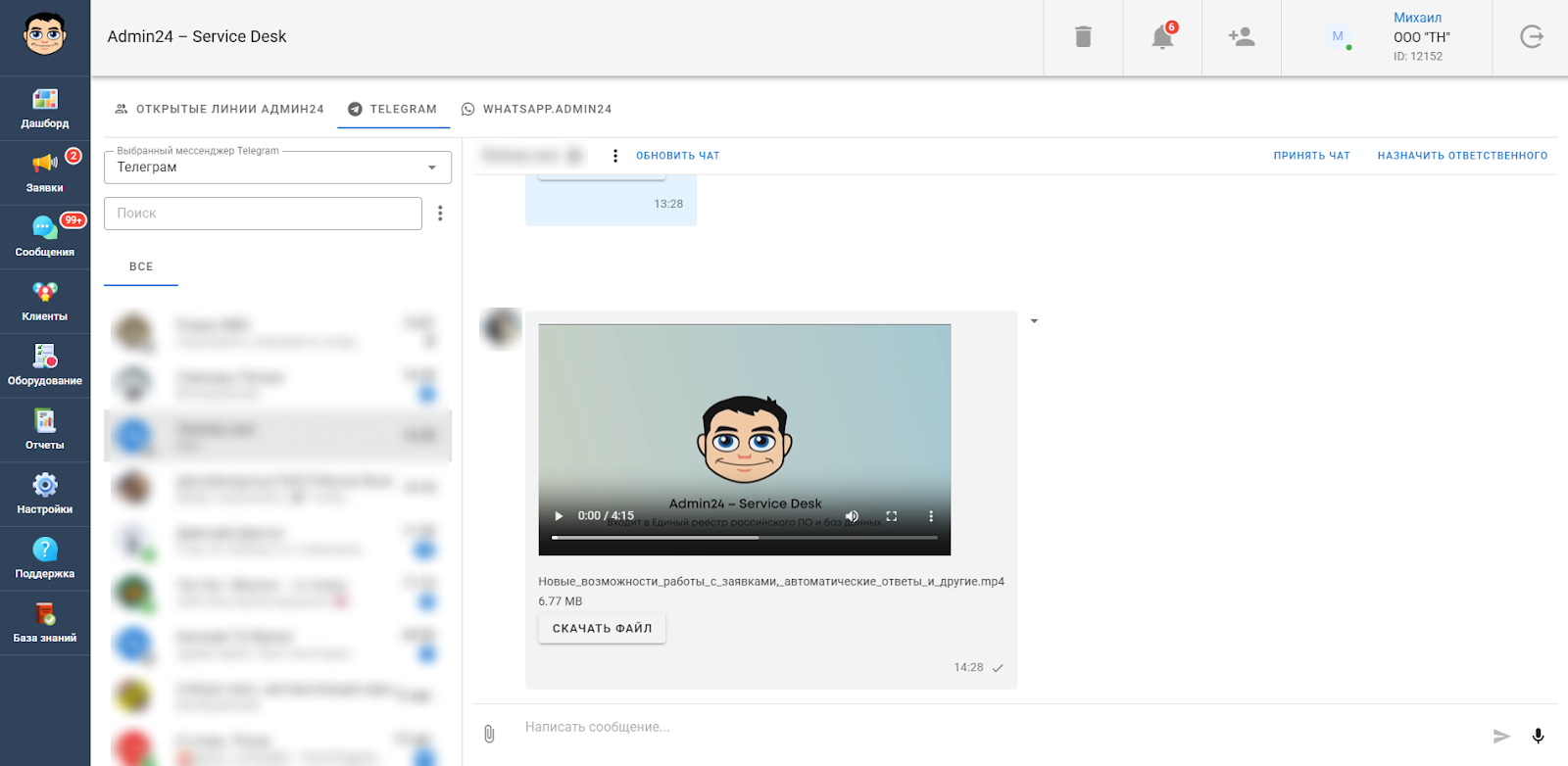
Task: Switch to WHATSAPP.ADMIN24 tab
Action: (536, 109)
